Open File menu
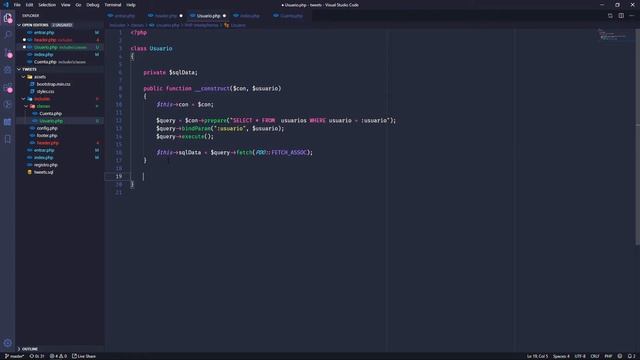640x360 pixels. [x=17, y=5]
